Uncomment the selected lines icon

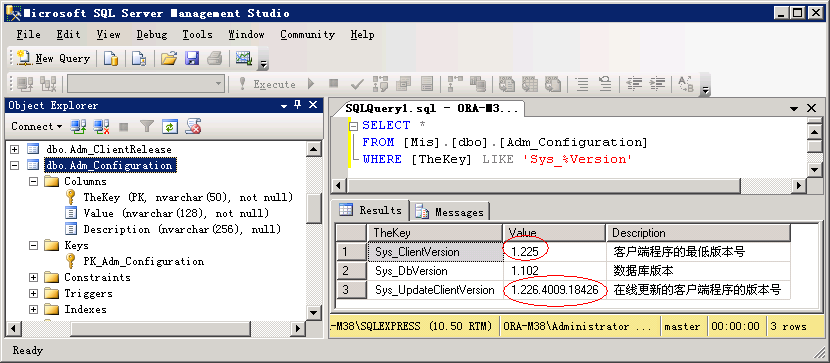605,84
